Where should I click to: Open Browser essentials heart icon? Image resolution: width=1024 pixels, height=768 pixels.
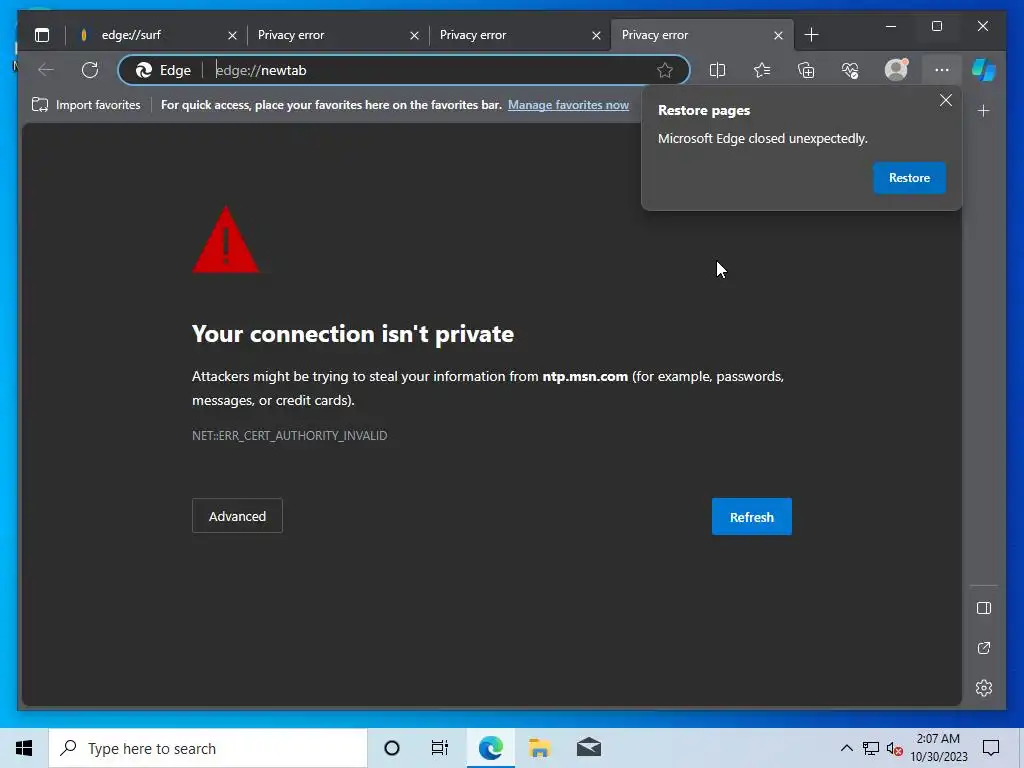(850, 70)
